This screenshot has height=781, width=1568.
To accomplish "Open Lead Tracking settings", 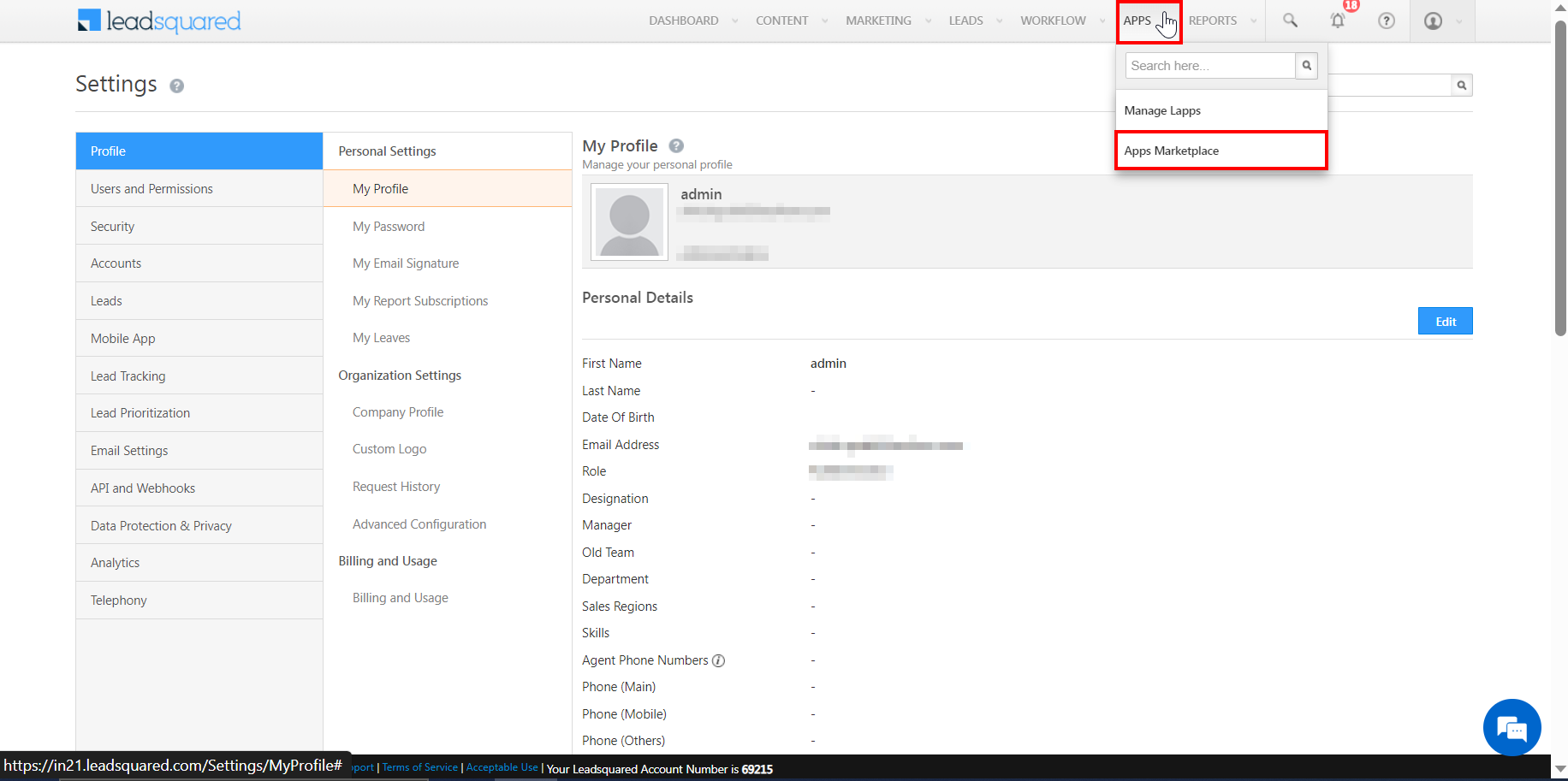I will [x=199, y=376].
